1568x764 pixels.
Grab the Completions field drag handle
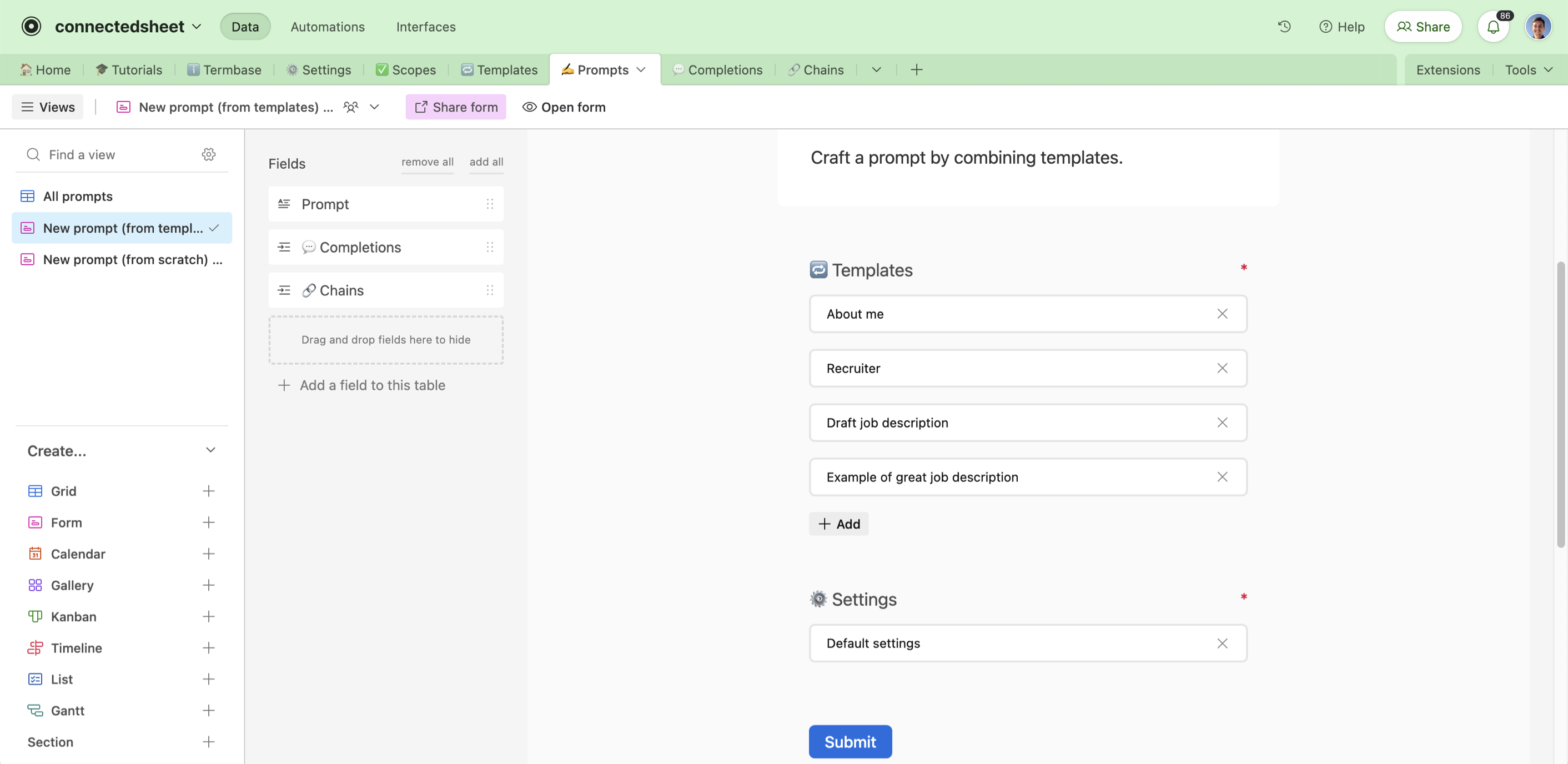click(x=489, y=247)
